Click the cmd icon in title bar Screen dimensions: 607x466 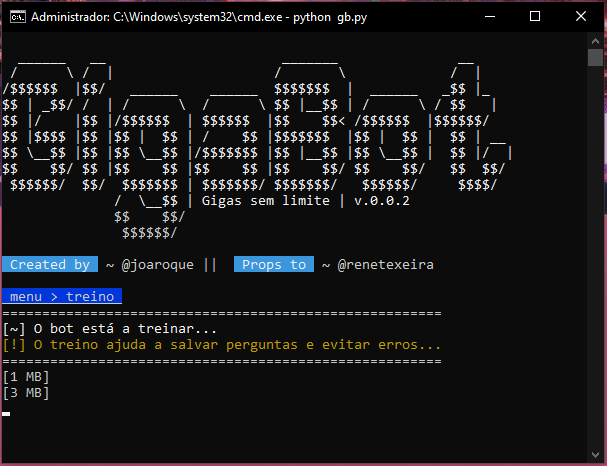[x=17, y=16]
